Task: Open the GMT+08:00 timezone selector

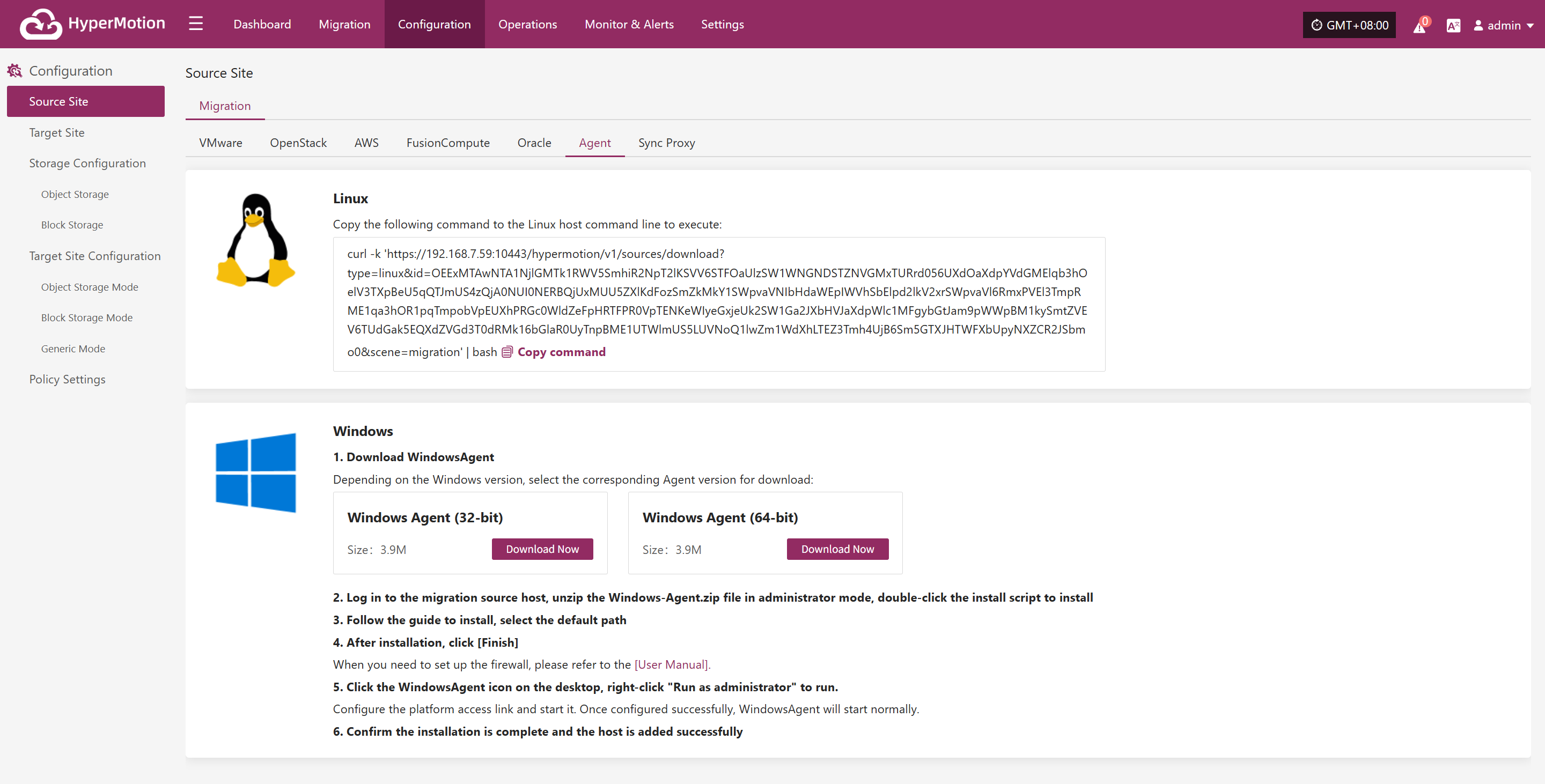Action: (1349, 25)
